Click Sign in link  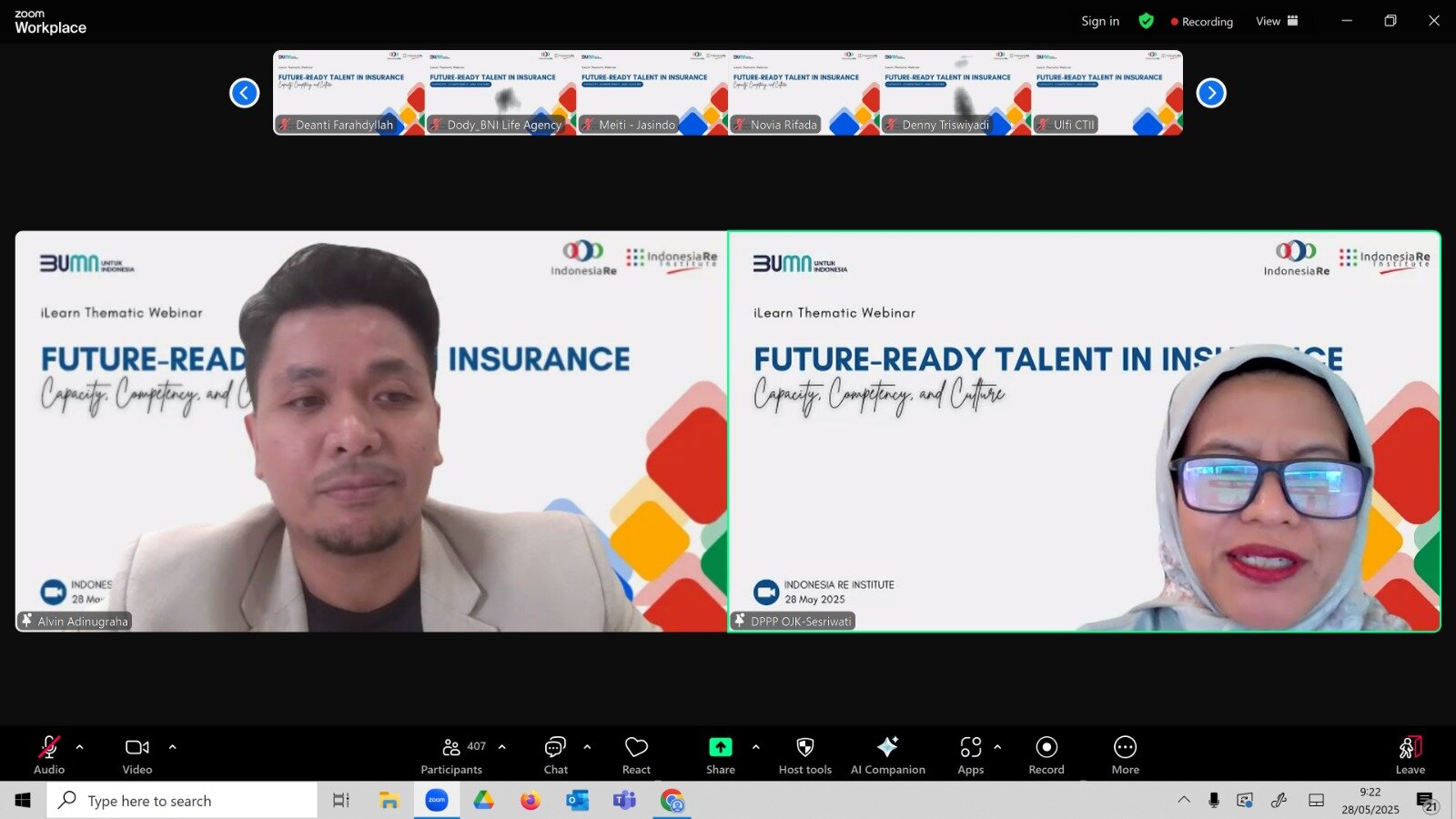[1100, 21]
